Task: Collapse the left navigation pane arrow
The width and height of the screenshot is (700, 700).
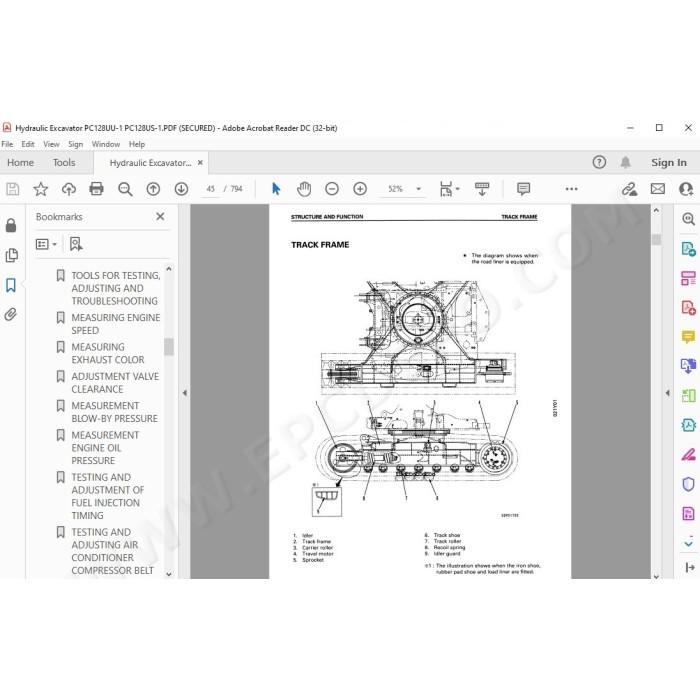Action: [x=184, y=393]
